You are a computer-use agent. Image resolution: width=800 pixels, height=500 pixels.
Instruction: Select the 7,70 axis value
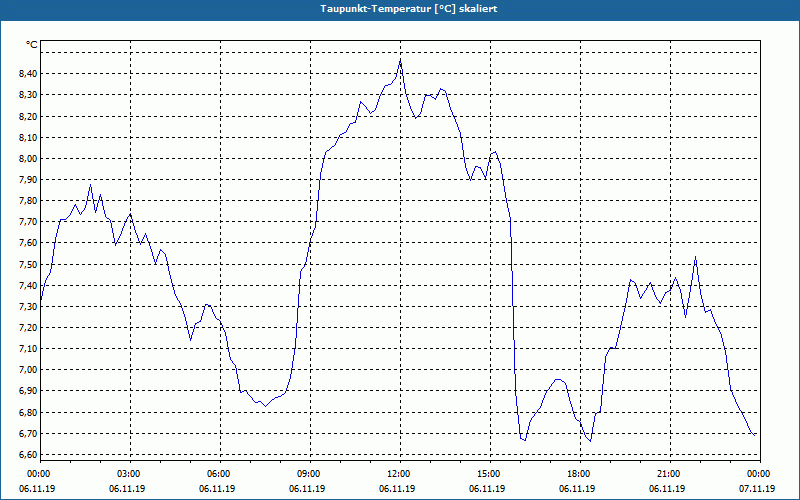point(28,222)
